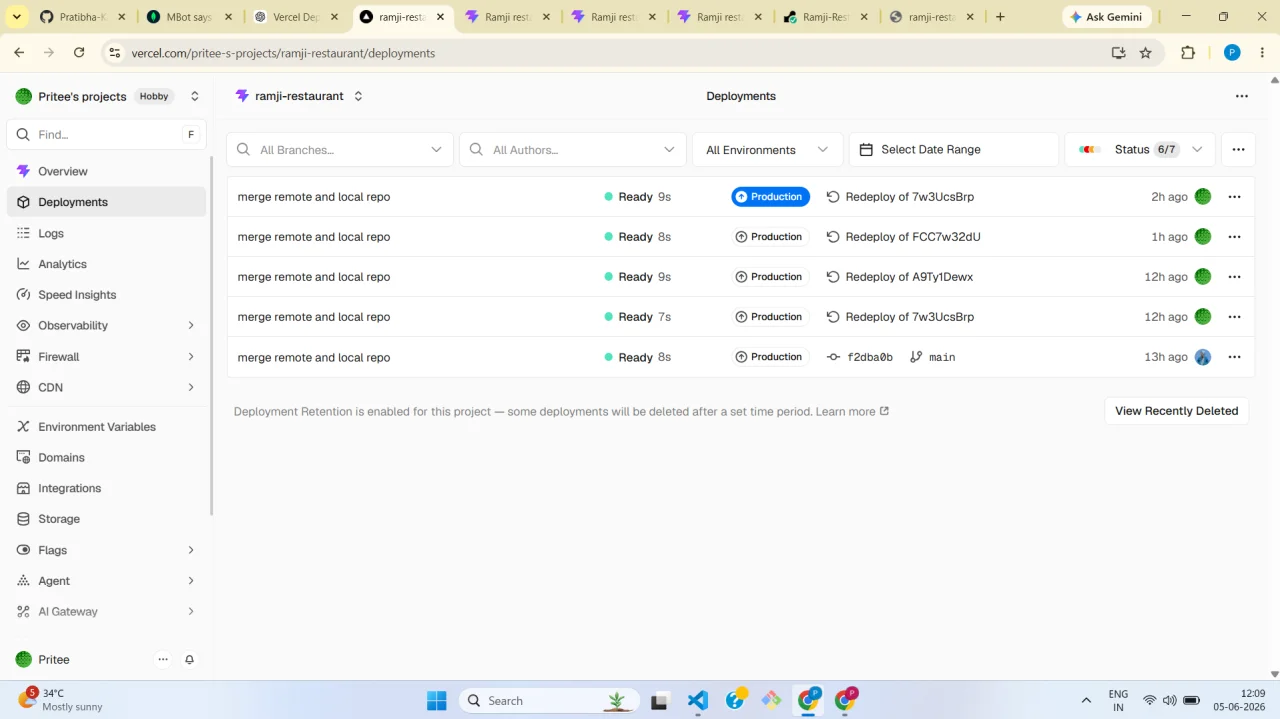The image size is (1280, 719).
Task: Open a new browser tab with plus
Action: pos(1000,17)
